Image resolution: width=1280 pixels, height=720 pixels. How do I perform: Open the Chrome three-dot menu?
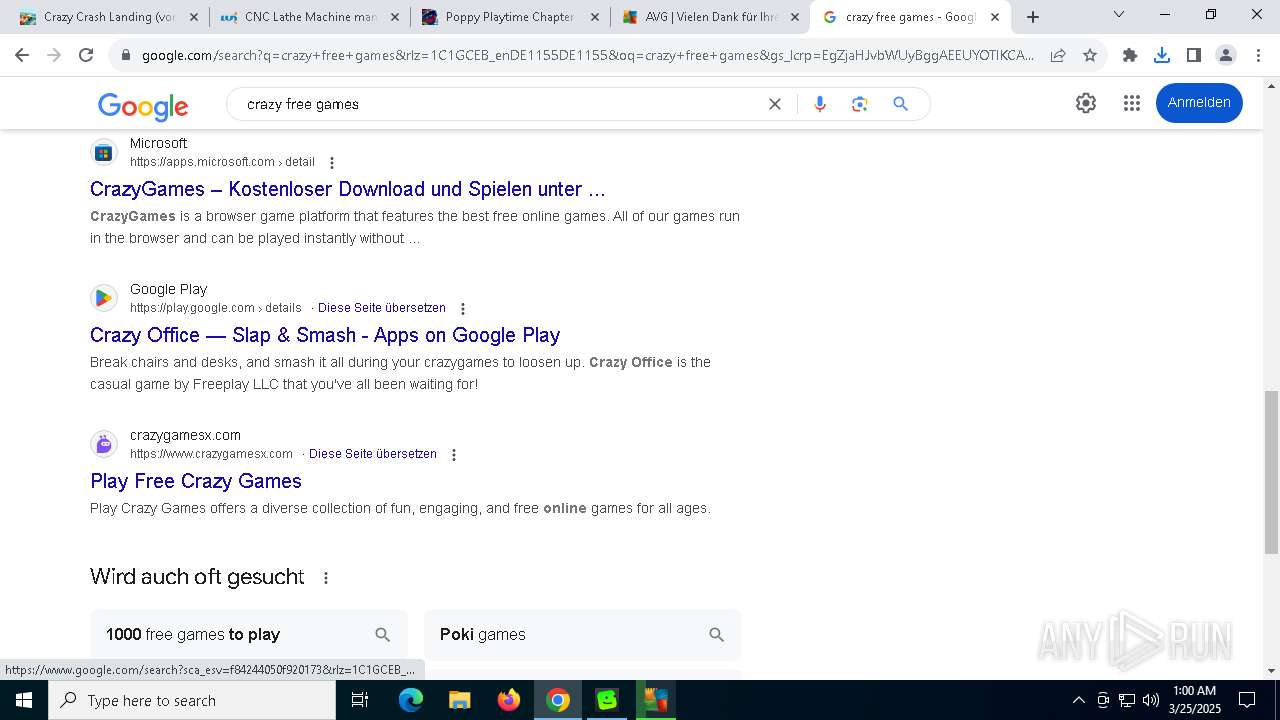coord(1258,55)
